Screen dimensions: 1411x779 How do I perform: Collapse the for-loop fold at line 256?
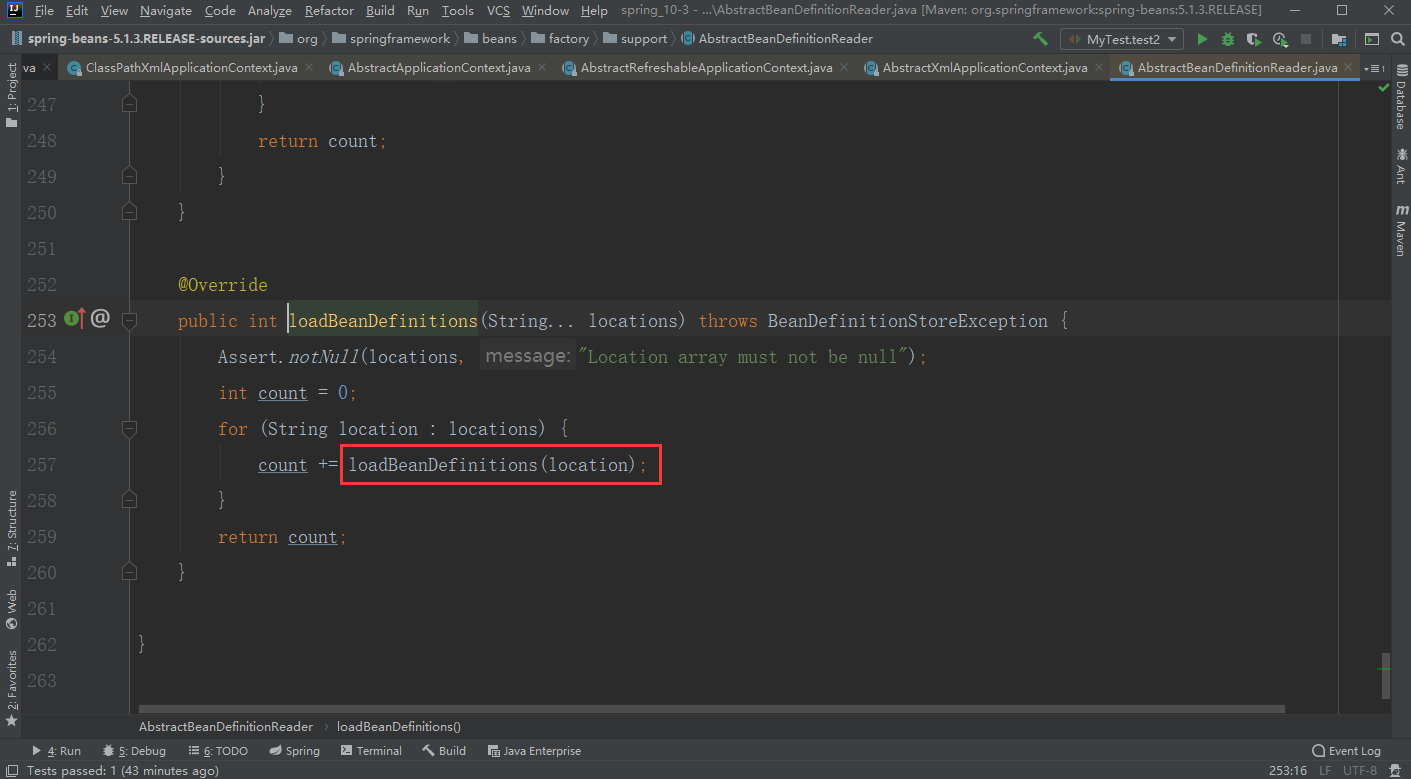[x=129, y=428]
